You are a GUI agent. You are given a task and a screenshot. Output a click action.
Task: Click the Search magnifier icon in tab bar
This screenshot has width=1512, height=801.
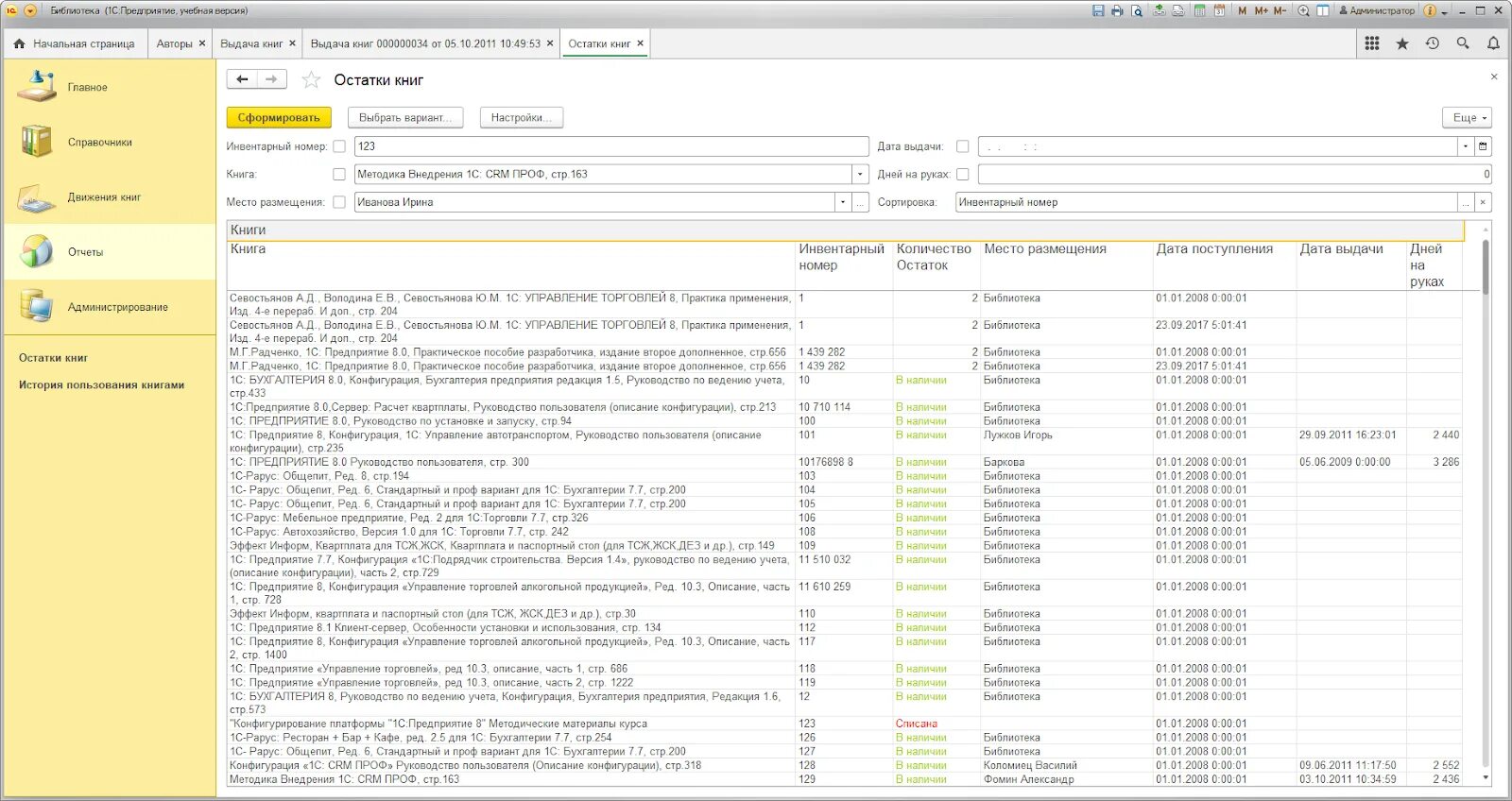[x=1463, y=43]
